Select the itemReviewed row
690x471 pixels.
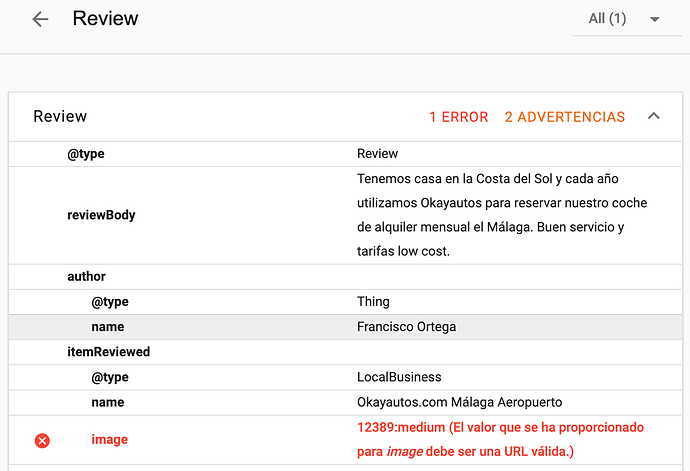tap(345, 352)
